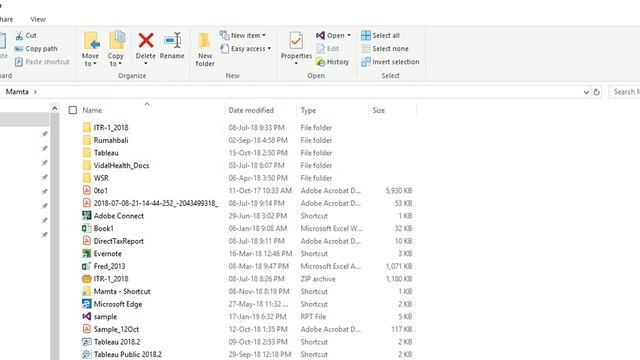This screenshot has height=360, width=640.
Task: Expand the Open button dropdown arrow
Action: 349,36
